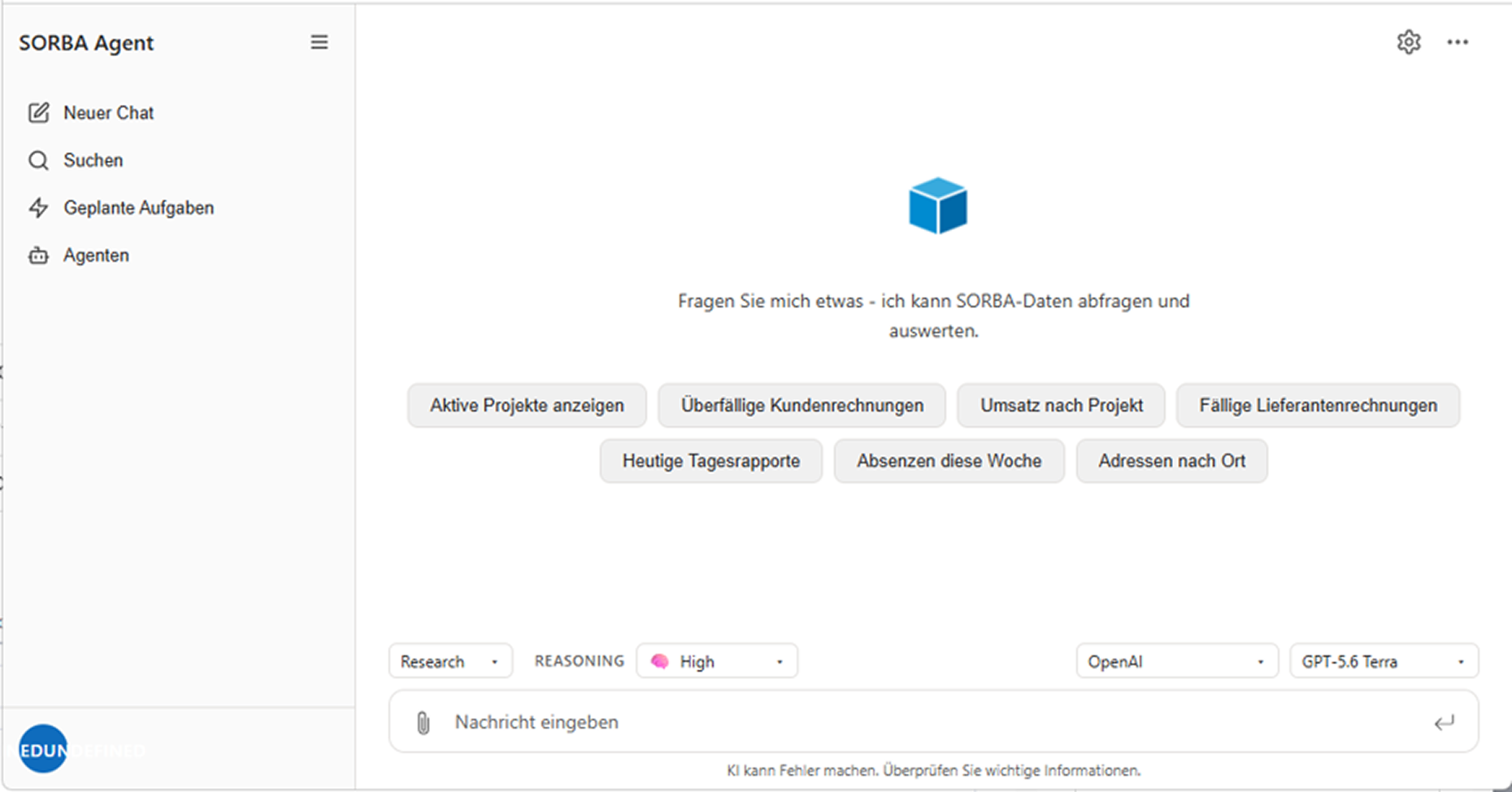Image resolution: width=1512 pixels, height=792 pixels.
Task: Click Fällige Lieferantenrechnungen suggestion
Action: point(1318,405)
